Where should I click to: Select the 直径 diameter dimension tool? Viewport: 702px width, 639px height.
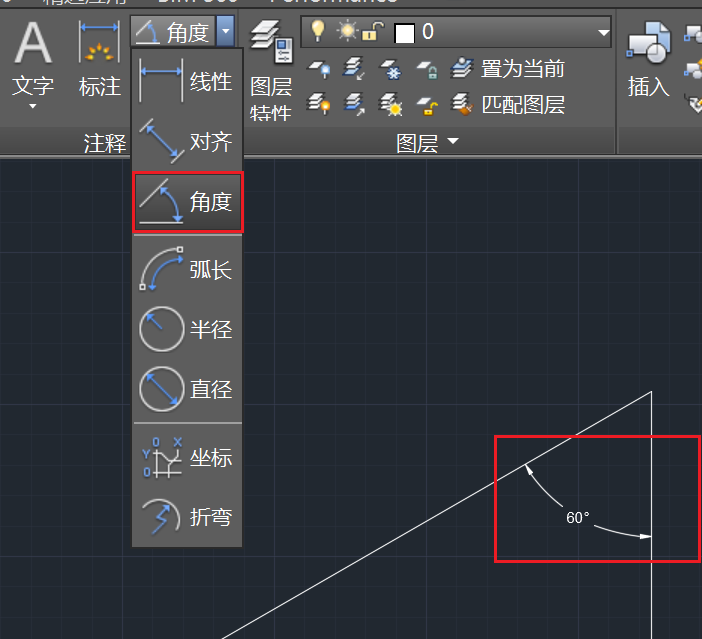click(187, 389)
